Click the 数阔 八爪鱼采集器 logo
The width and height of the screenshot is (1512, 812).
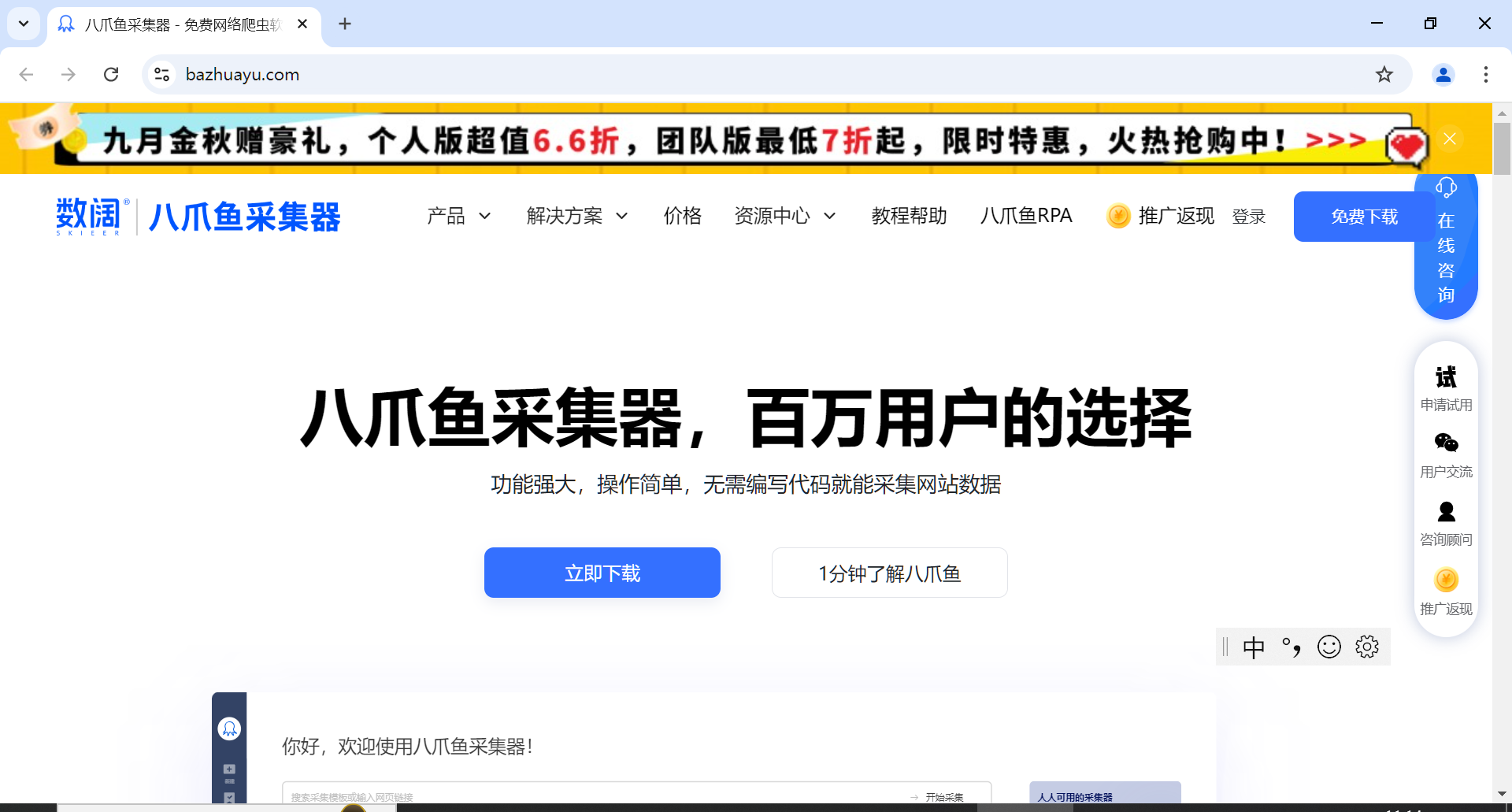pyautogui.click(x=198, y=217)
